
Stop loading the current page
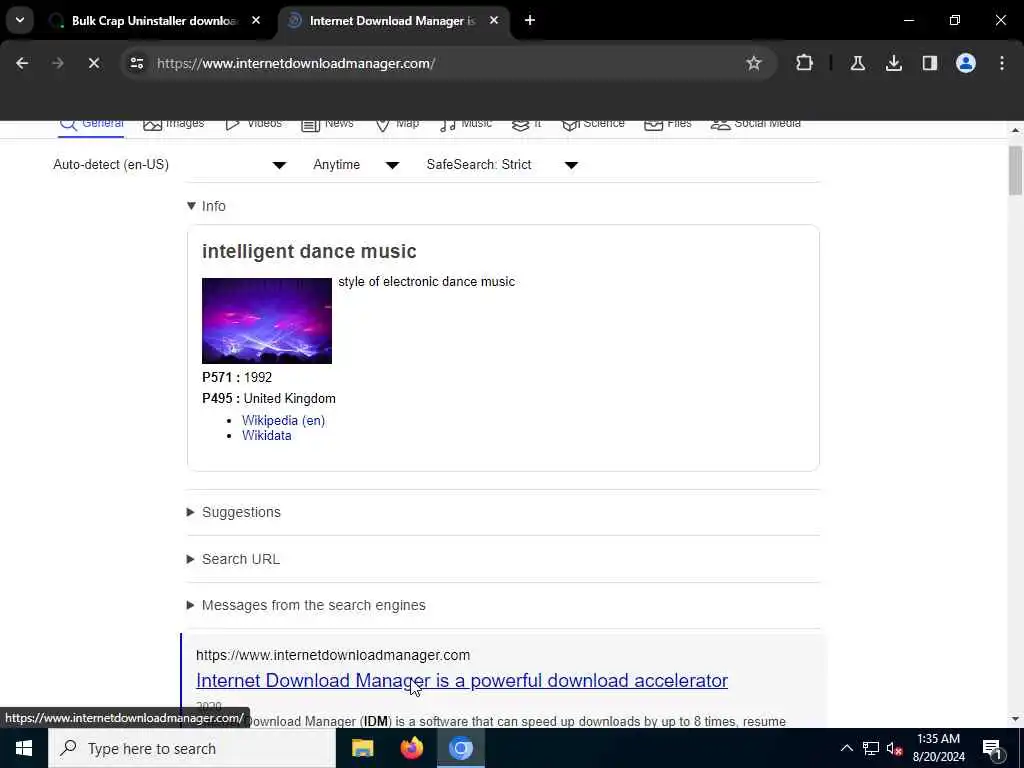click(93, 63)
